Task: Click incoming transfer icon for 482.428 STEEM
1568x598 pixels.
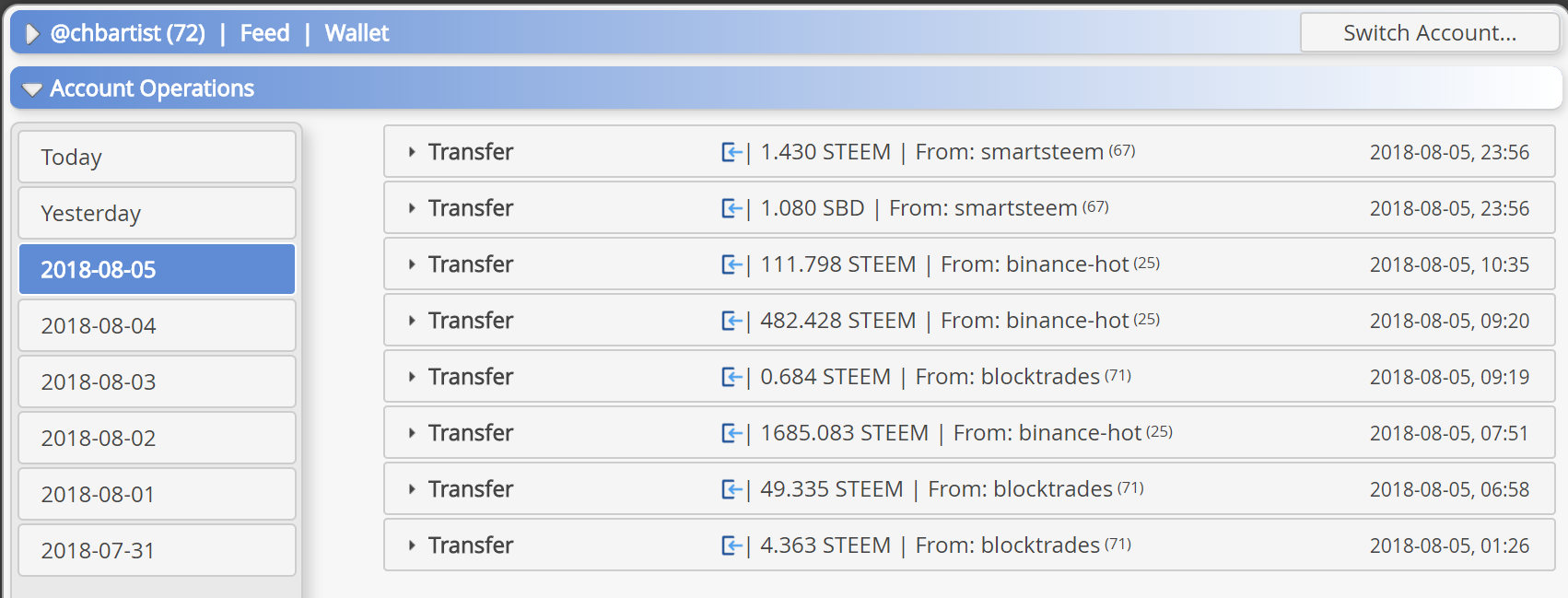Action: click(731, 321)
